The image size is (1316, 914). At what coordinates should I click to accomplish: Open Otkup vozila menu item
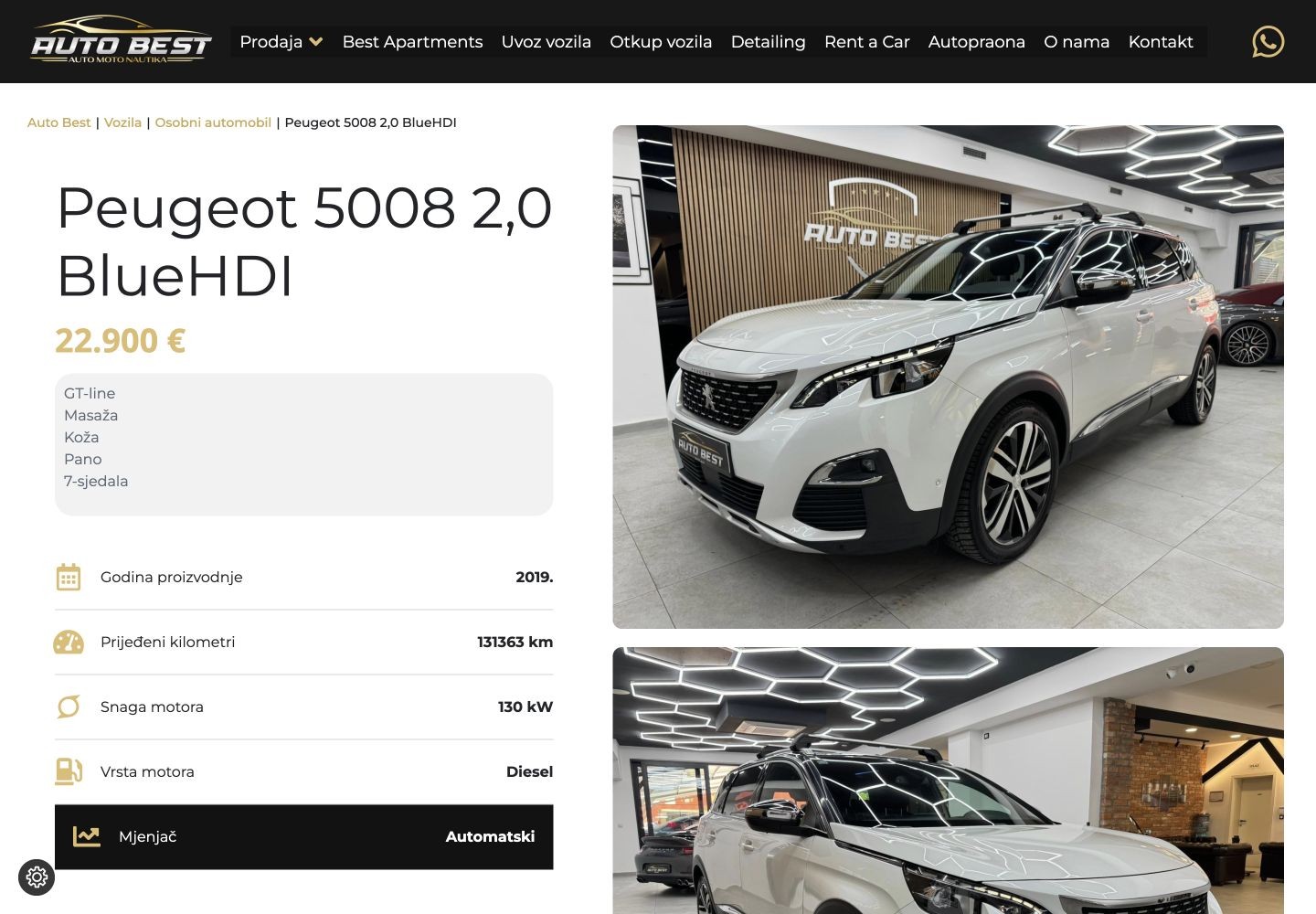[661, 42]
